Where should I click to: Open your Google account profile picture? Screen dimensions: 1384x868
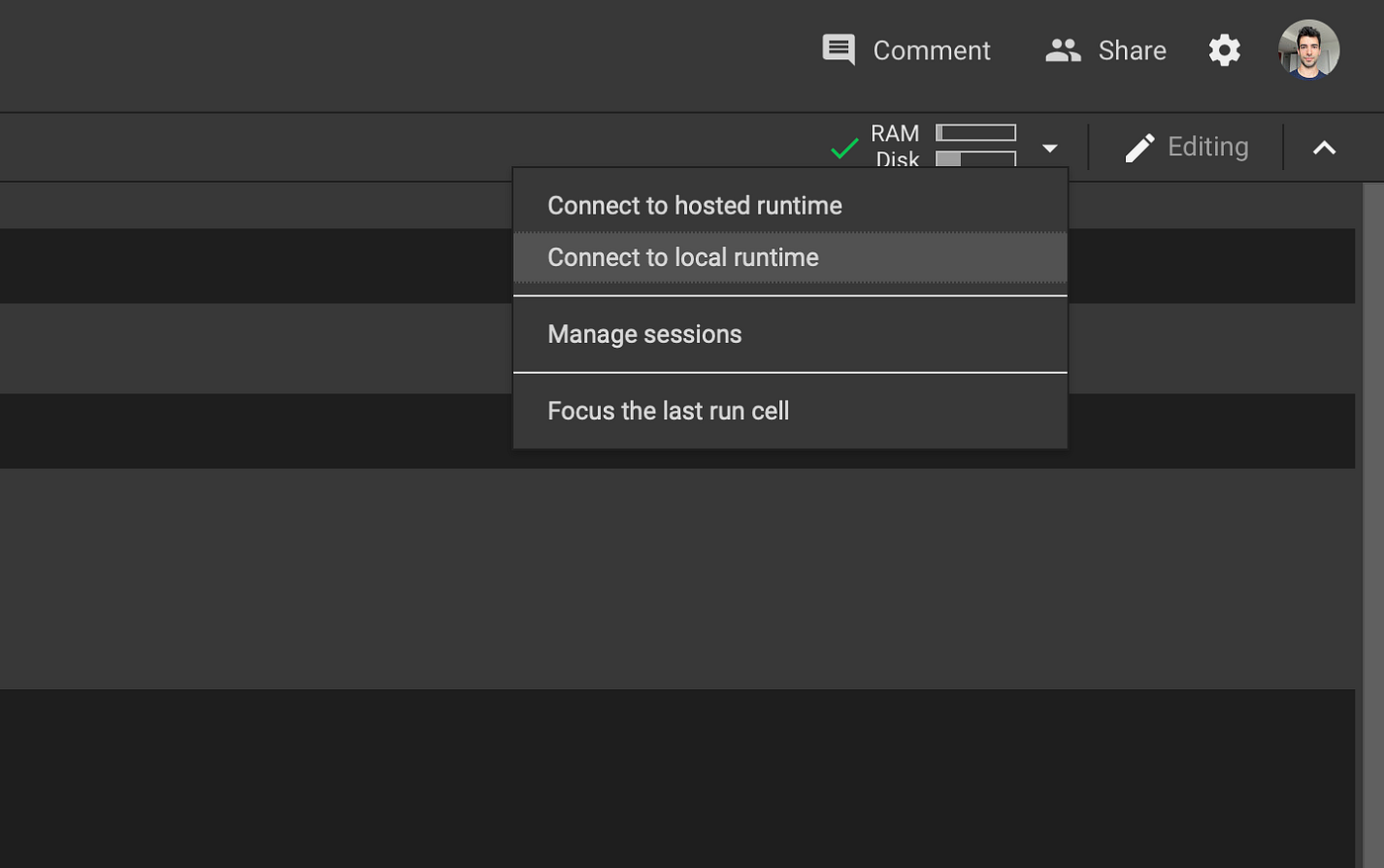[1308, 49]
